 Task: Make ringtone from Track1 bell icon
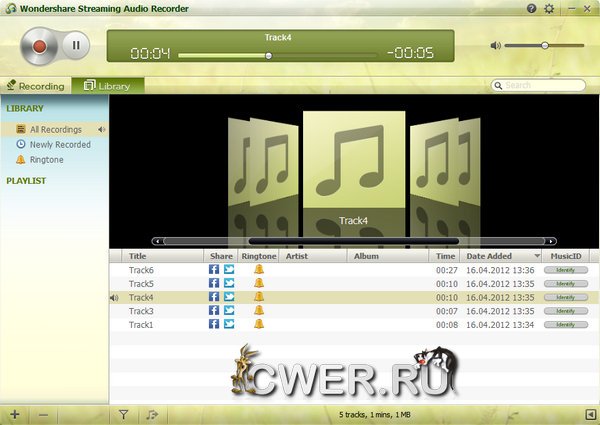[259, 324]
